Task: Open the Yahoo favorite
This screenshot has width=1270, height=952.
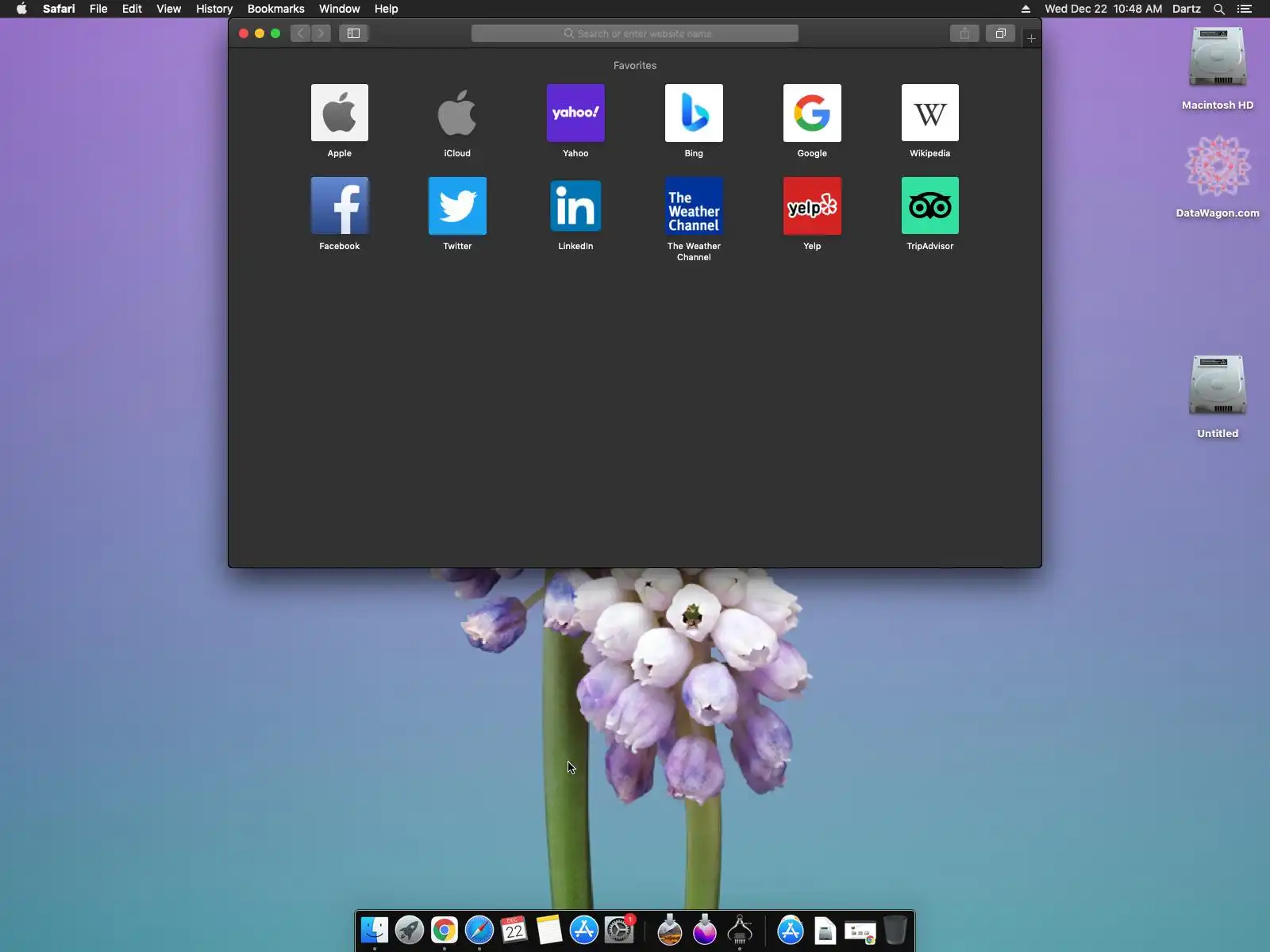Action: click(x=575, y=113)
